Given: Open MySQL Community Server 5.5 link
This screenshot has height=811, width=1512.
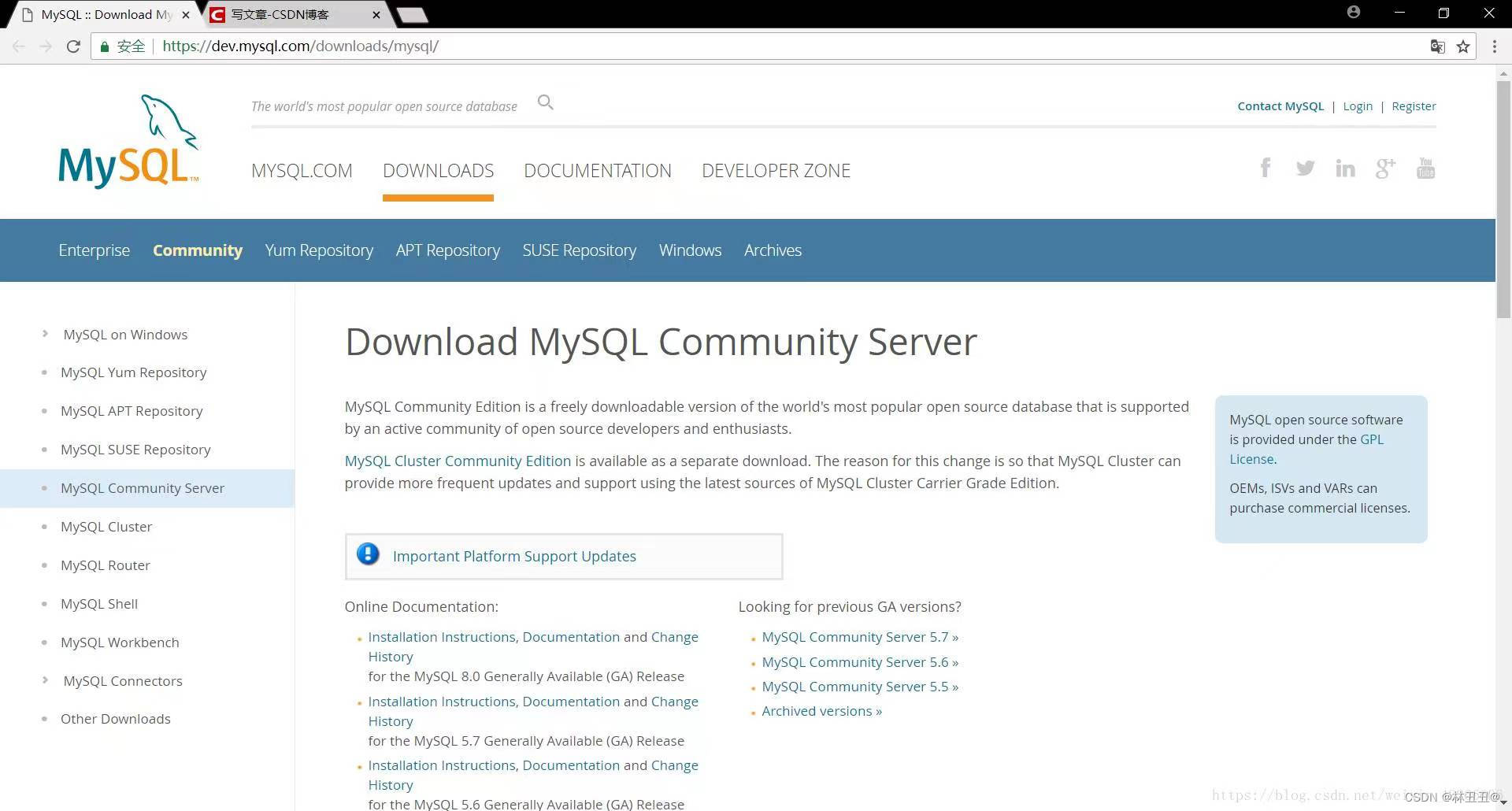Looking at the screenshot, I should 860,687.
